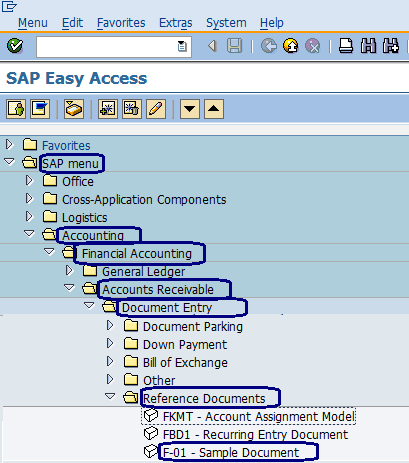Click the User menu toolbar icon
The width and height of the screenshot is (409, 463).
click(16, 109)
